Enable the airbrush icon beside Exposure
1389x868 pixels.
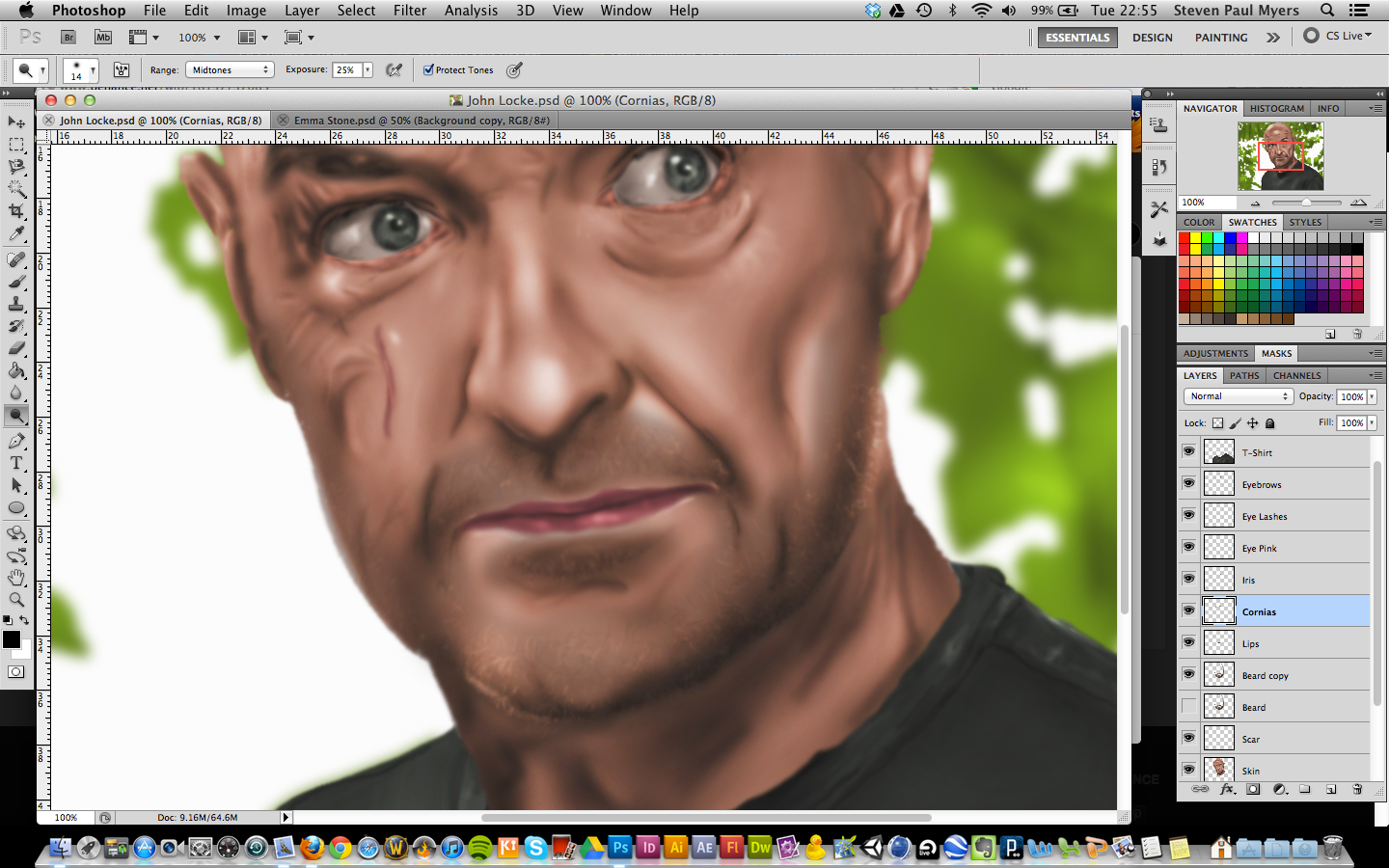394,69
